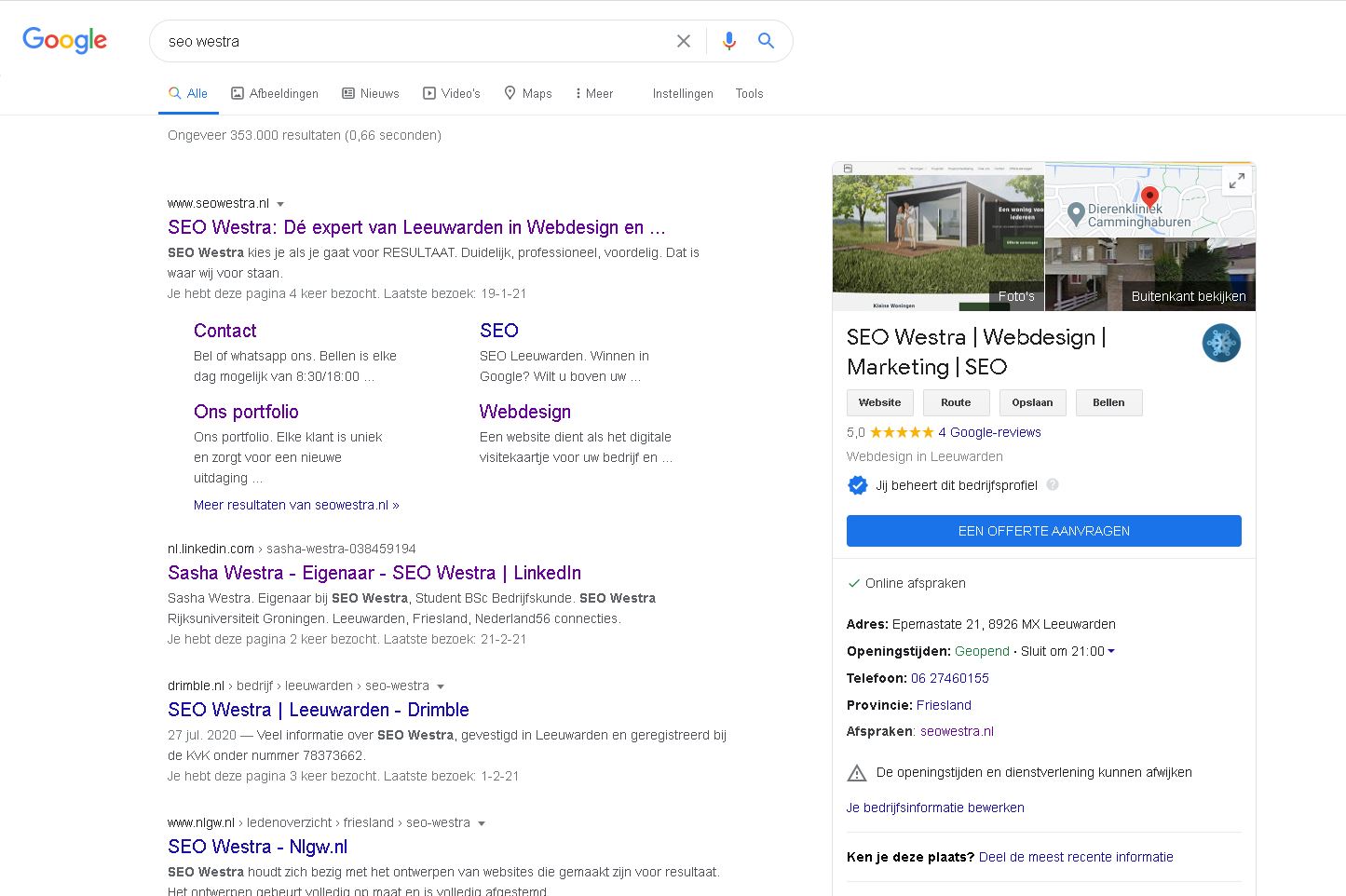The height and width of the screenshot is (896, 1346).
Task: Start the search via the magnifier icon
Action: [766, 41]
